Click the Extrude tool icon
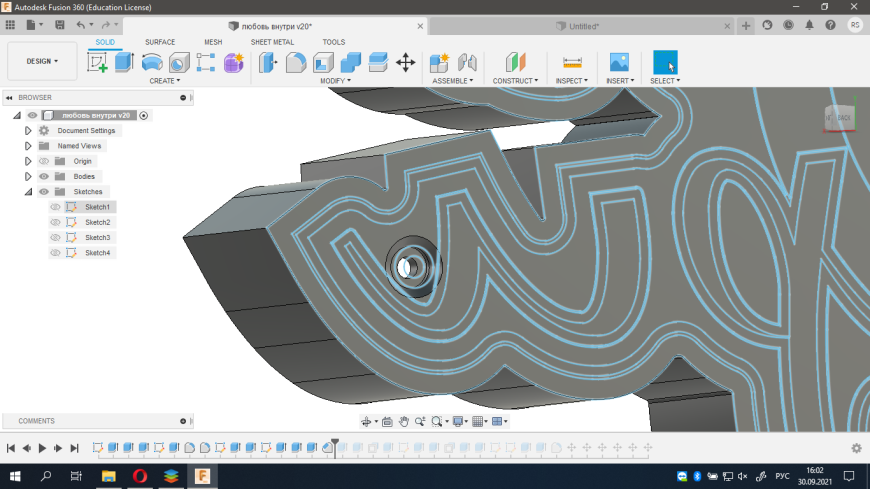The width and height of the screenshot is (870, 489). pos(124,62)
